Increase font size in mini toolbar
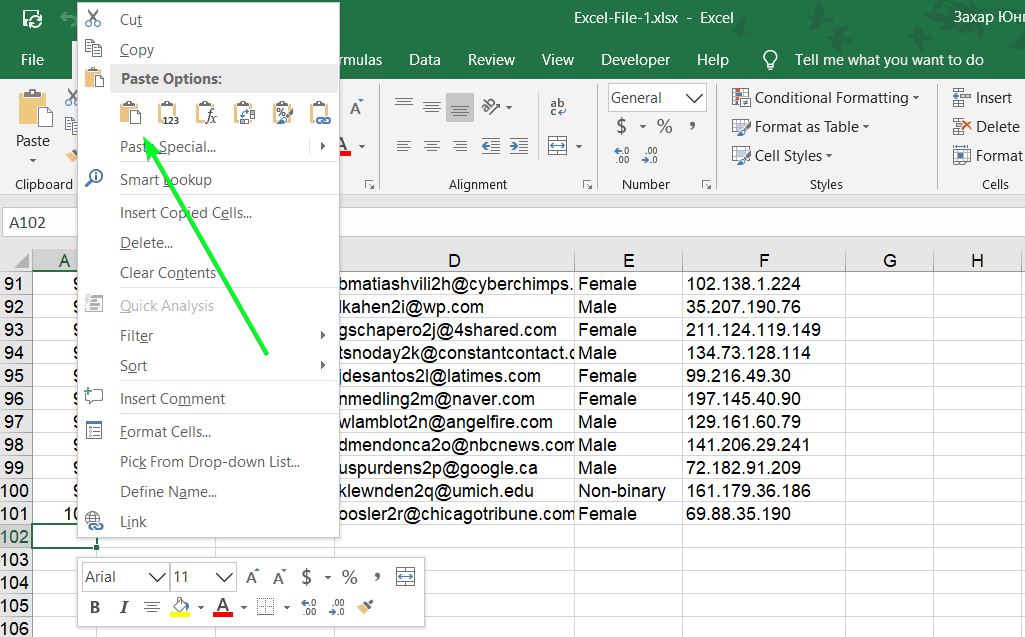 tap(252, 577)
